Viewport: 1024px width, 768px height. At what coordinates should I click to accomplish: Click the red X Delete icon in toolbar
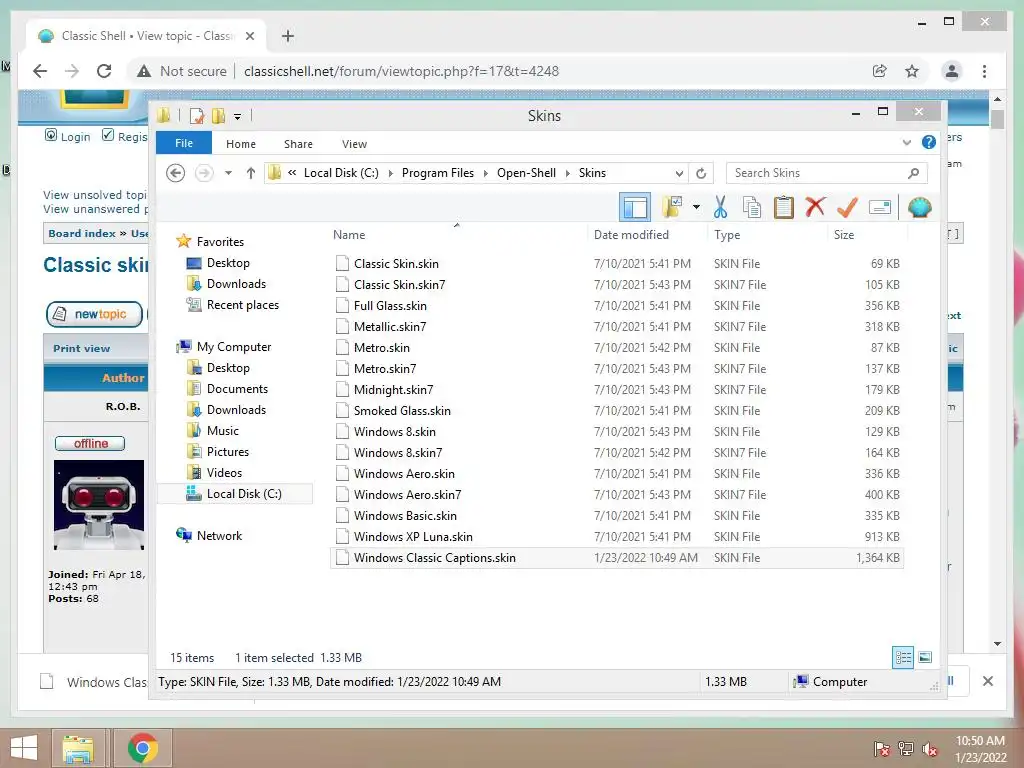tap(815, 208)
